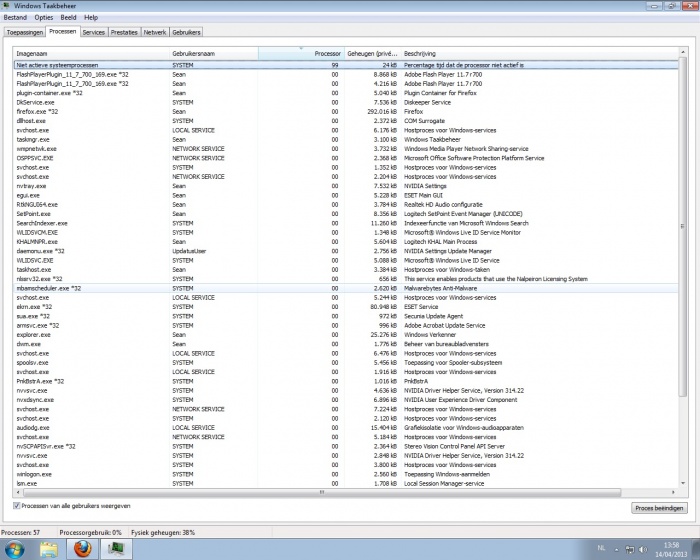This screenshot has height=560, width=700.
Task: Click 'Fysiek geheugen: 38%' in status bar
Action: tap(163, 532)
